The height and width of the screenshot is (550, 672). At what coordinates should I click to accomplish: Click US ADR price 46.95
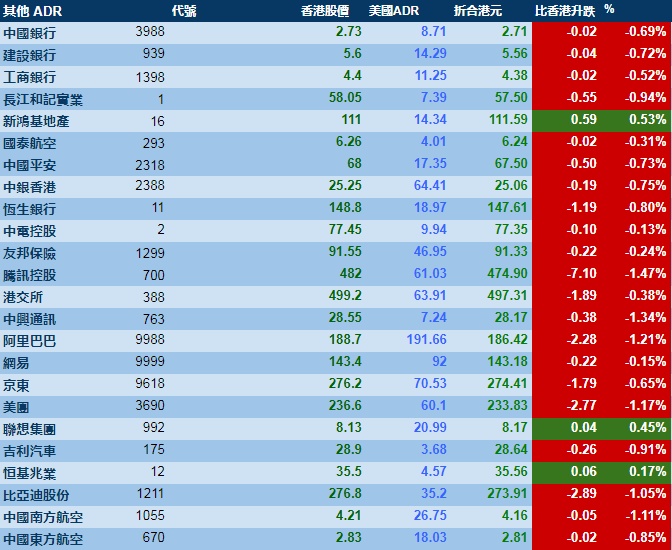pos(430,251)
